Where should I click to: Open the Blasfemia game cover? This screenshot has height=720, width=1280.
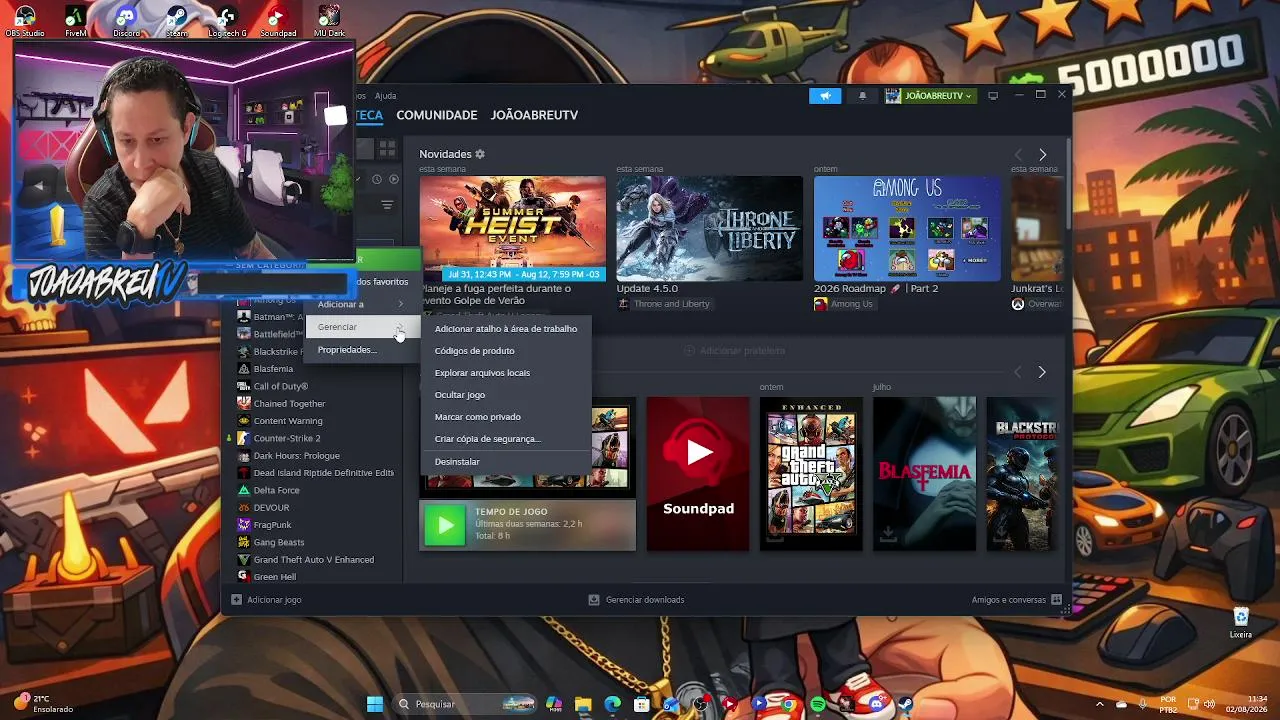click(924, 473)
